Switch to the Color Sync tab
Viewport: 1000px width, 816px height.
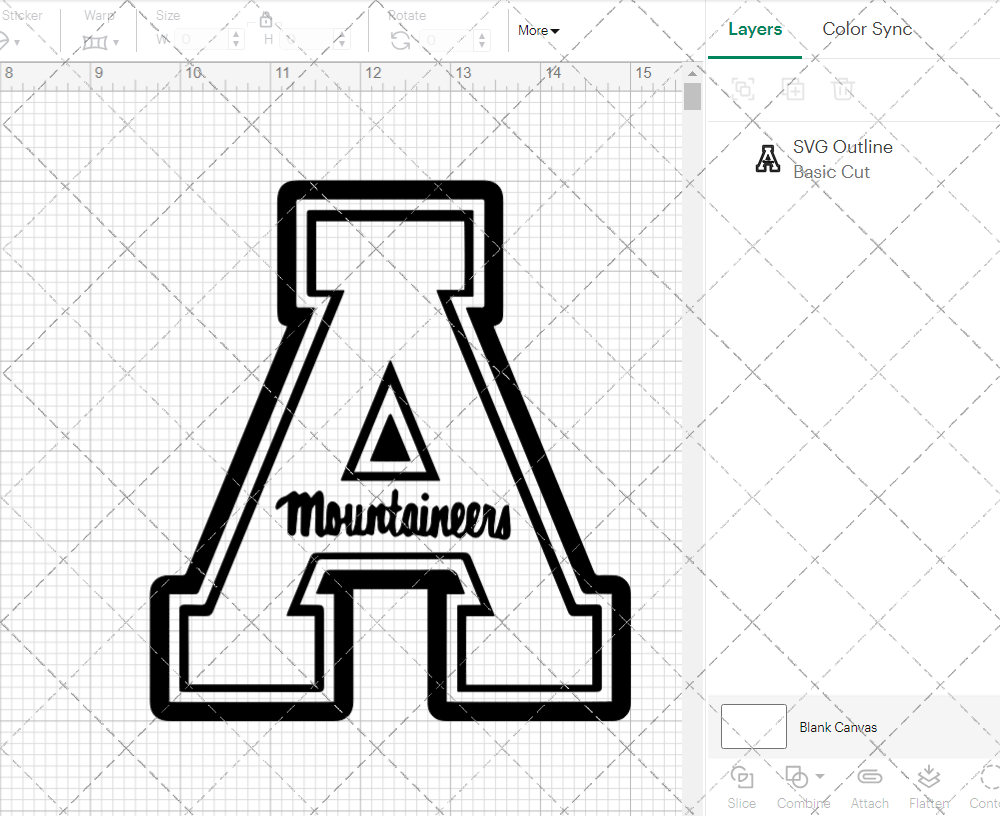pos(866,29)
